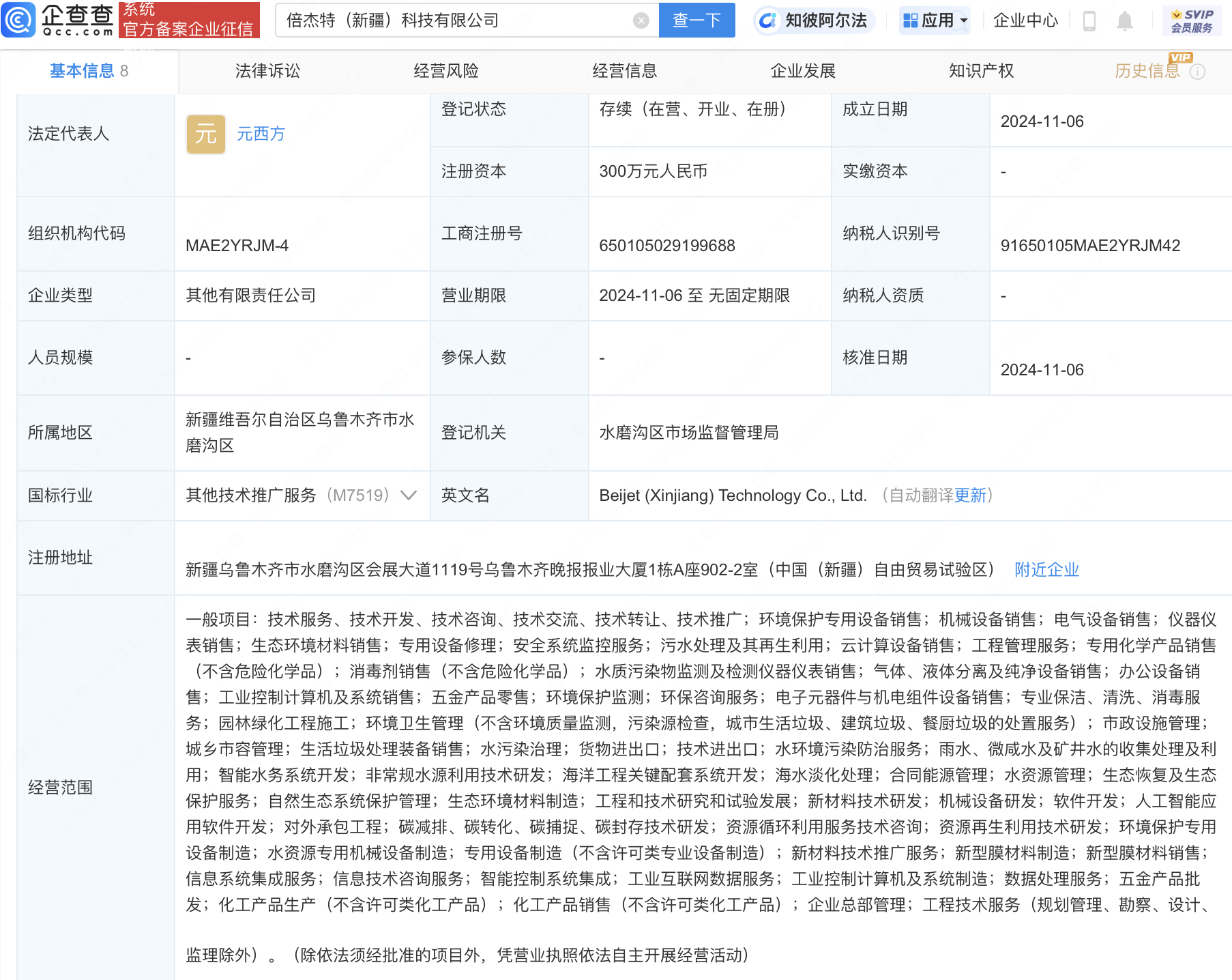
Task: Select registration number 650105029199688
Action: coord(667,246)
